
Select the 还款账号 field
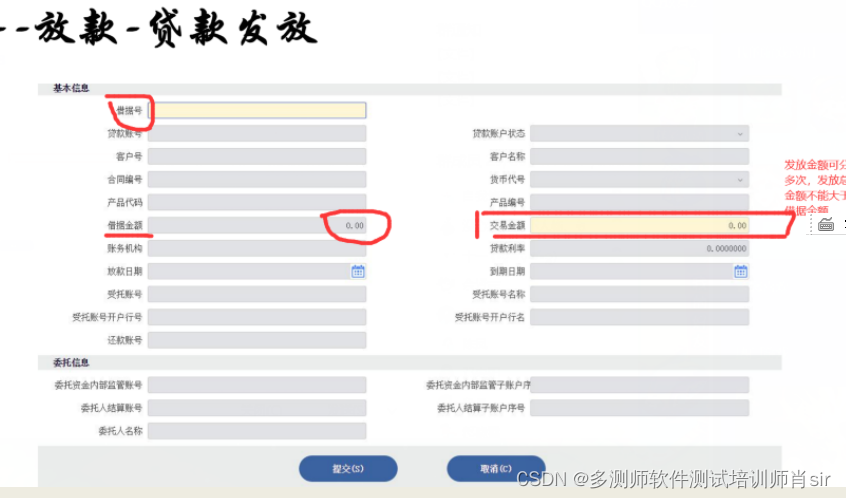coord(257,340)
